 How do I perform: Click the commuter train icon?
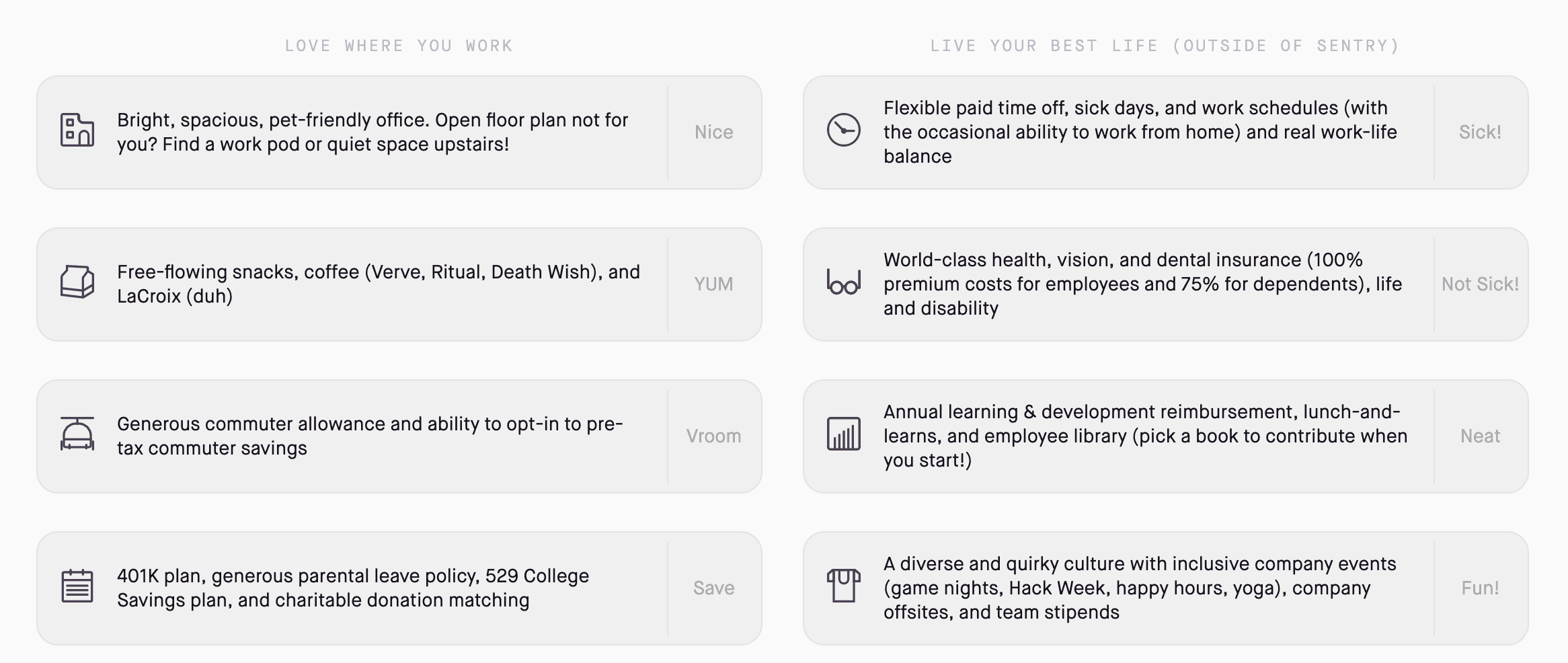(77, 434)
